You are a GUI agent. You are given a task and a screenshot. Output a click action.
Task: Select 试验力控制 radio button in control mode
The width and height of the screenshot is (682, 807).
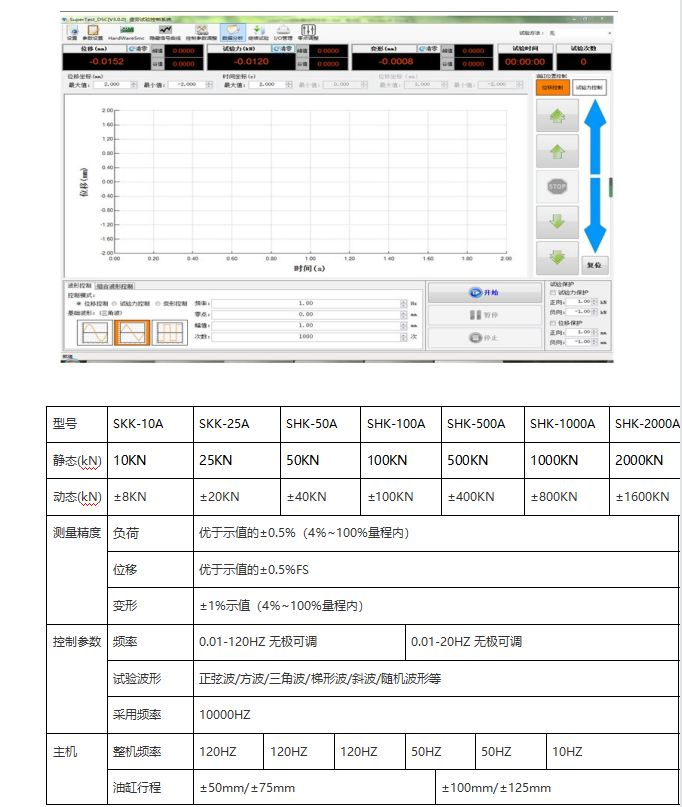pyautogui.click(x=114, y=302)
